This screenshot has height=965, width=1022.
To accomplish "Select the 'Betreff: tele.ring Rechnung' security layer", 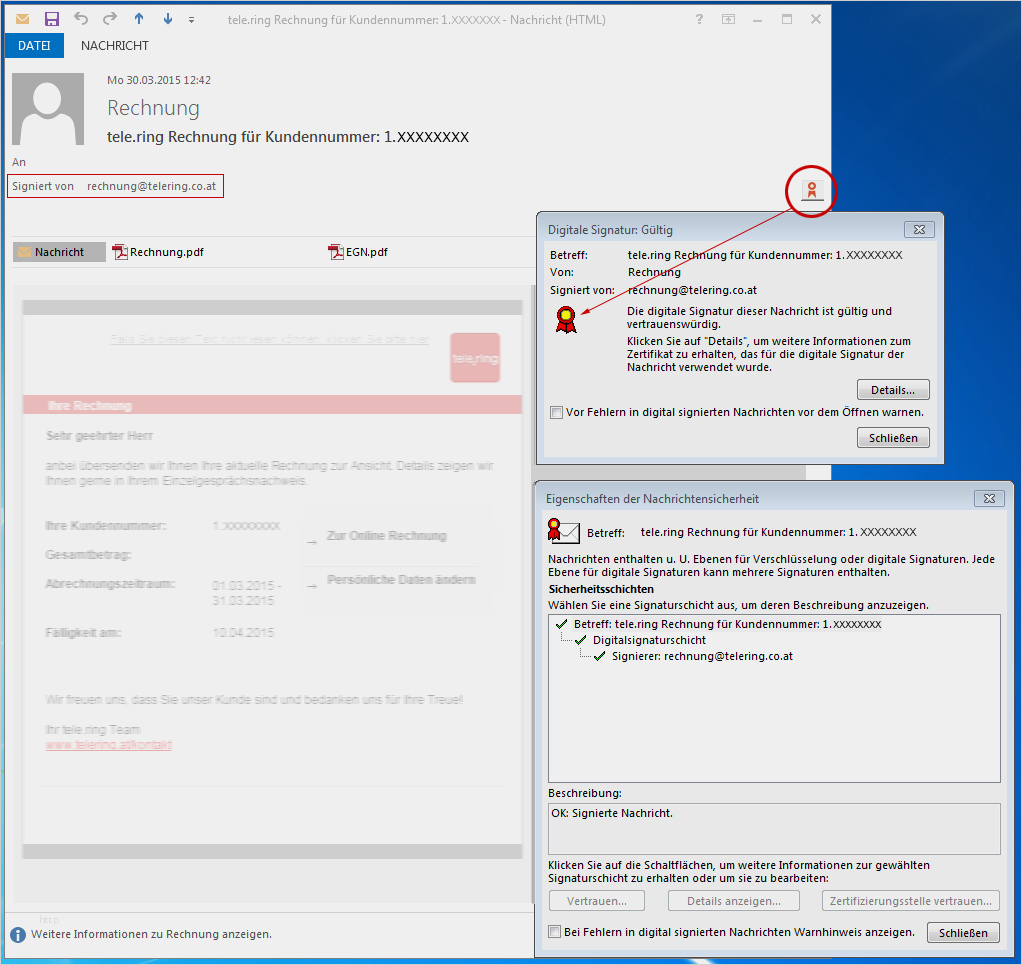I will (x=727, y=624).
